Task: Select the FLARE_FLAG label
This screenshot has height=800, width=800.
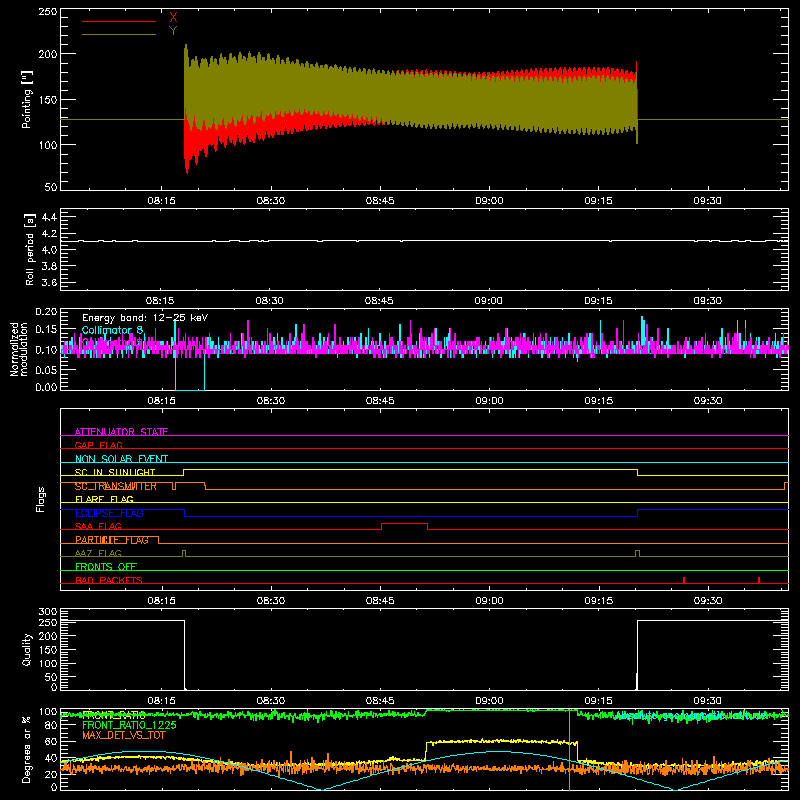Action: (x=104, y=499)
